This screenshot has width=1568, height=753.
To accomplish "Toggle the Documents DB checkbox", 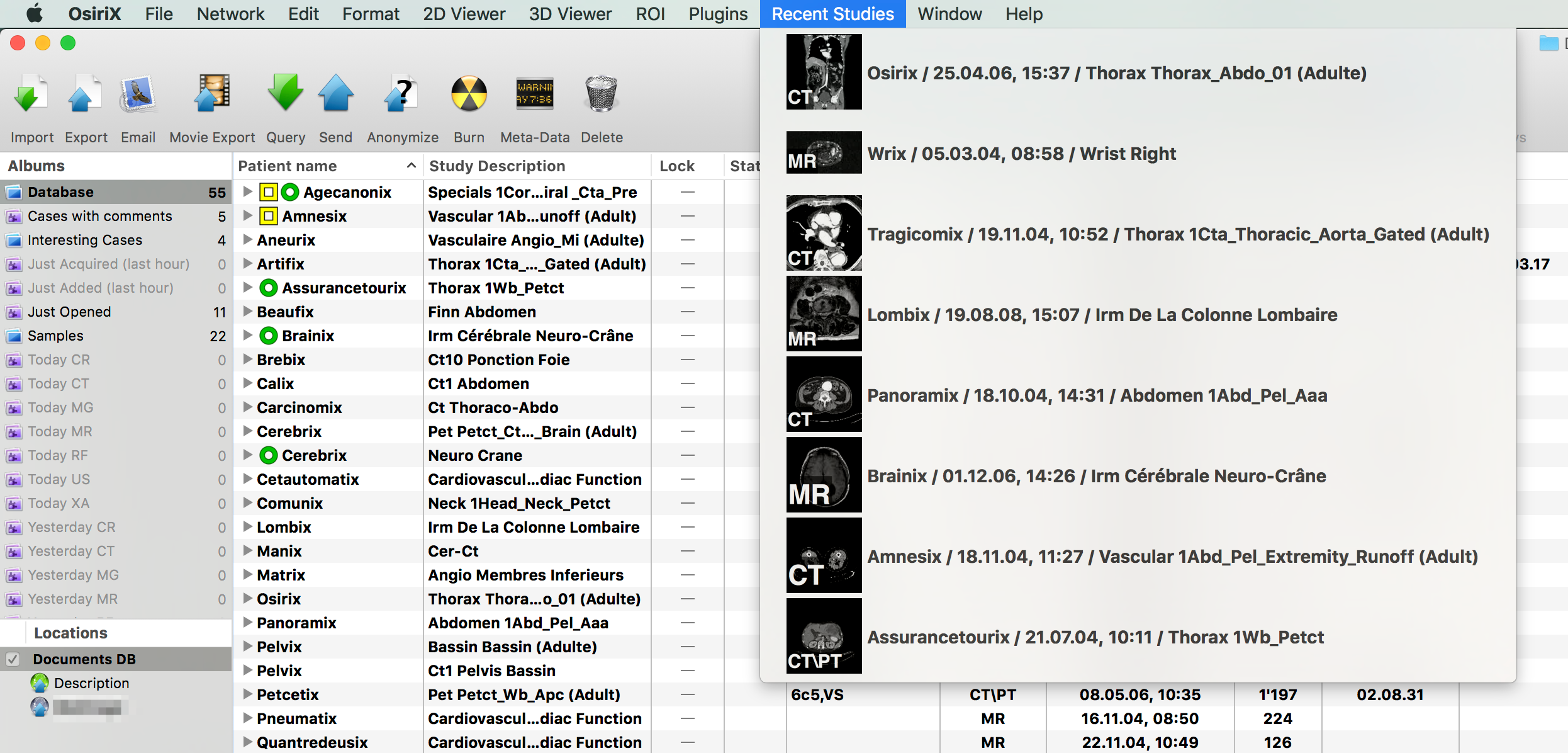I will click(x=13, y=659).
